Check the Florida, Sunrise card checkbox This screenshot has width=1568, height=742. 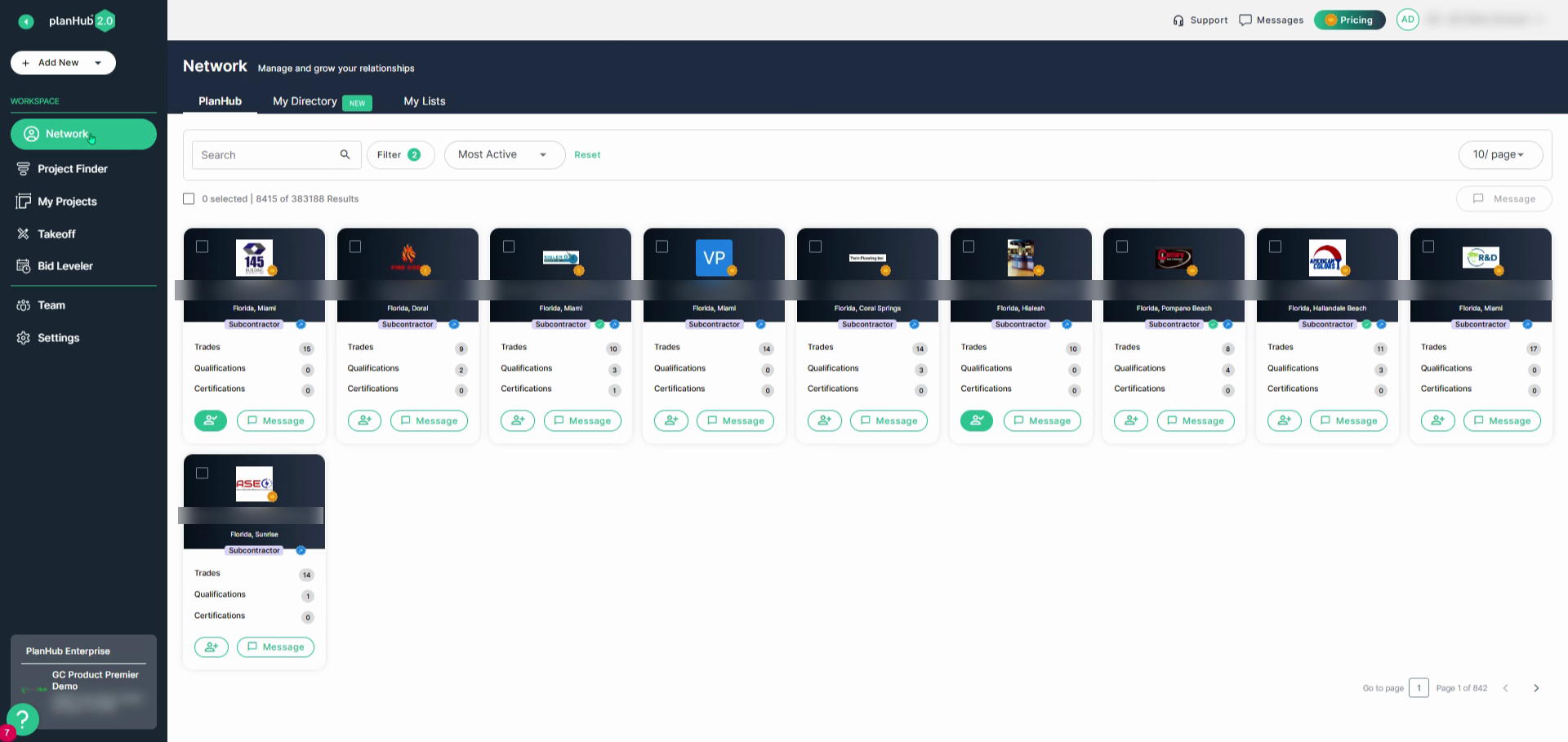click(x=203, y=473)
